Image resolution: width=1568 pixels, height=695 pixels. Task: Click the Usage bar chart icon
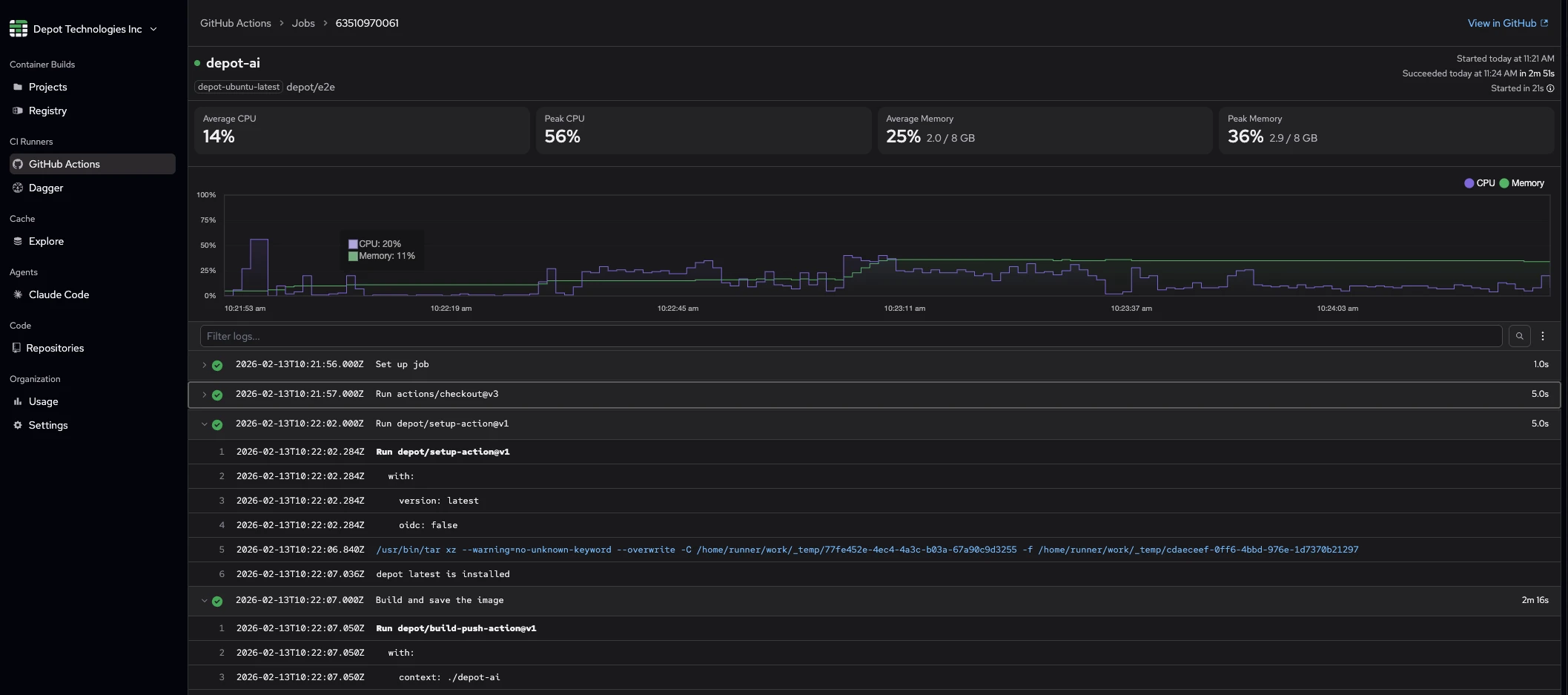point(18,401)
